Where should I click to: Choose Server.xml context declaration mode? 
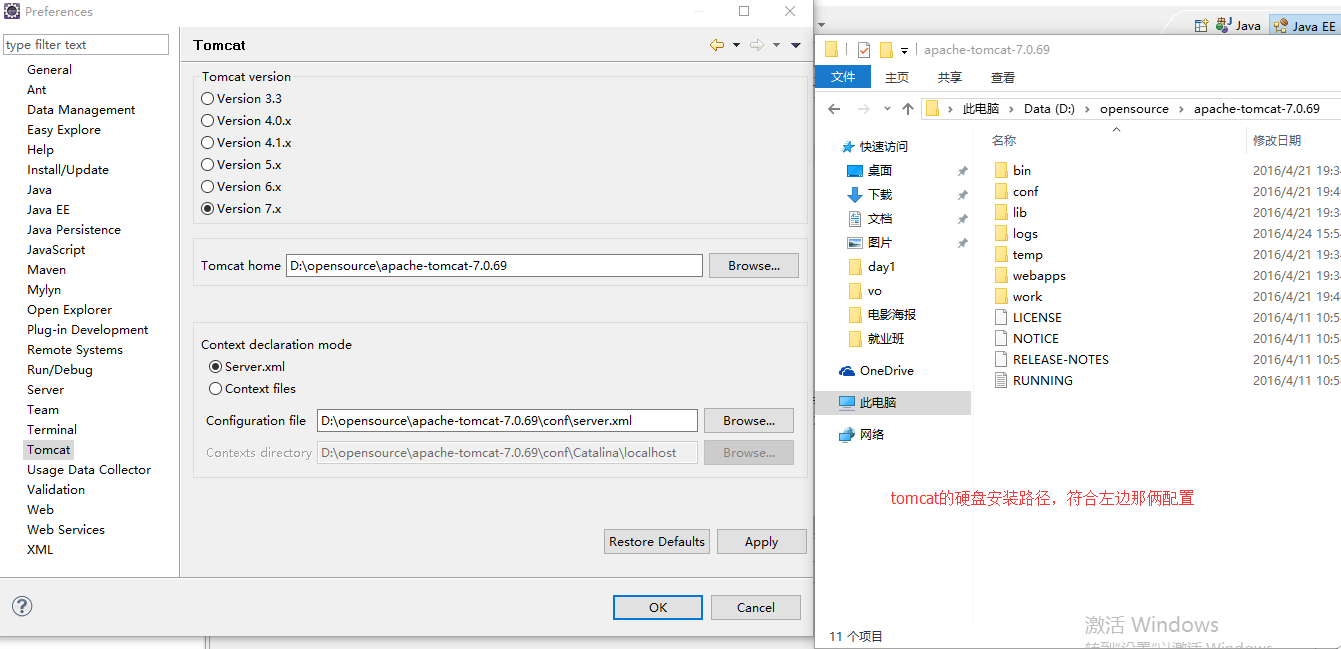point(215,367)
